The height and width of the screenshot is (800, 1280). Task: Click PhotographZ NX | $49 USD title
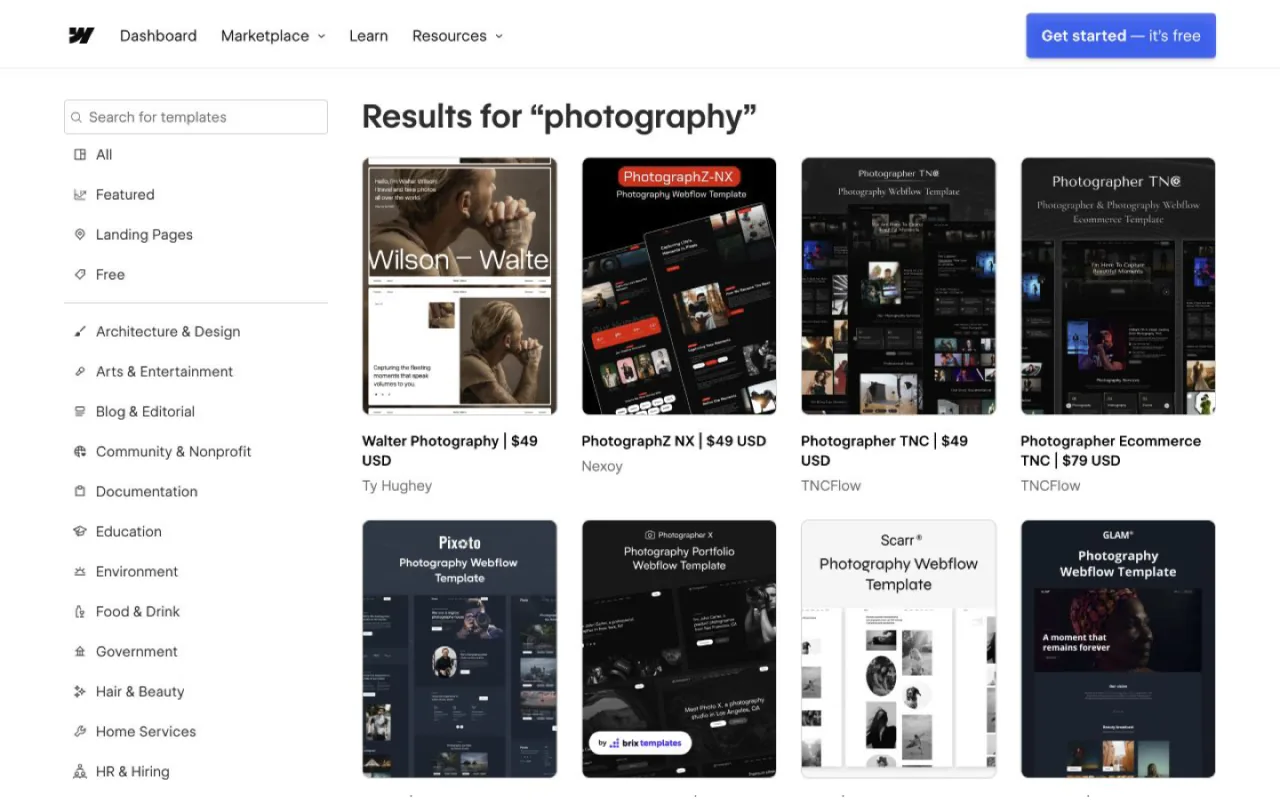[674, 441]
